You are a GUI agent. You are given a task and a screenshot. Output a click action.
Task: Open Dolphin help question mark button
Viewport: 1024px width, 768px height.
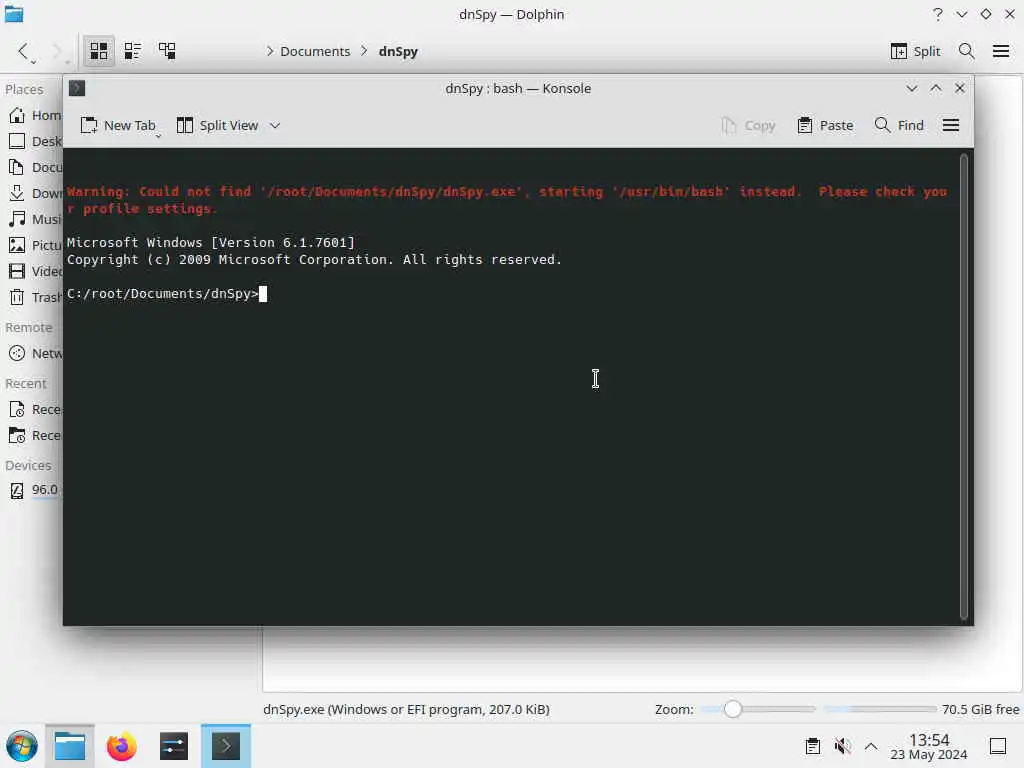938,14
